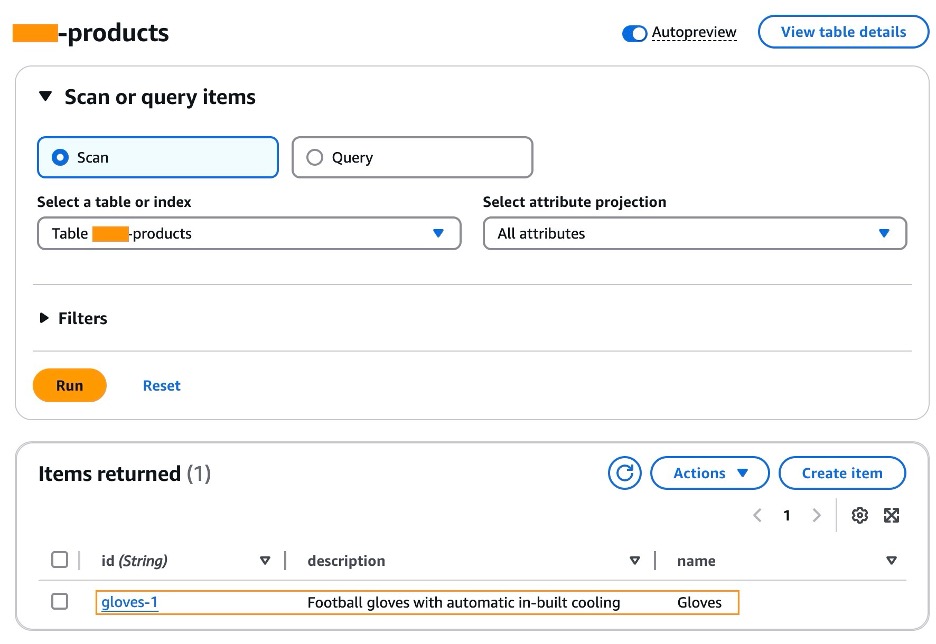The width and height of the screenshot is (936, 644).
Task: Check the gloves-1 row checkbox
Action: (x=60, y=602)
